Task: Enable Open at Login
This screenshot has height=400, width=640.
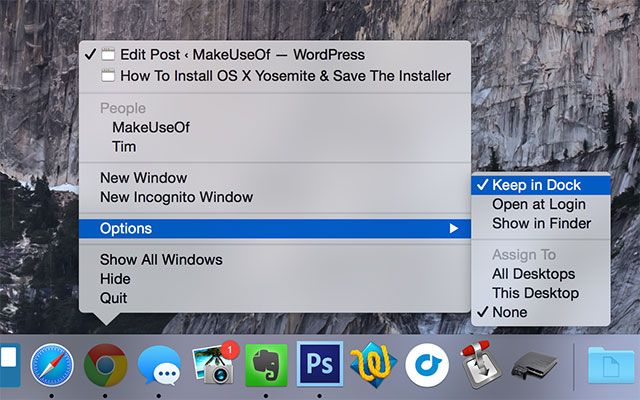Action: tap(538, 204)
